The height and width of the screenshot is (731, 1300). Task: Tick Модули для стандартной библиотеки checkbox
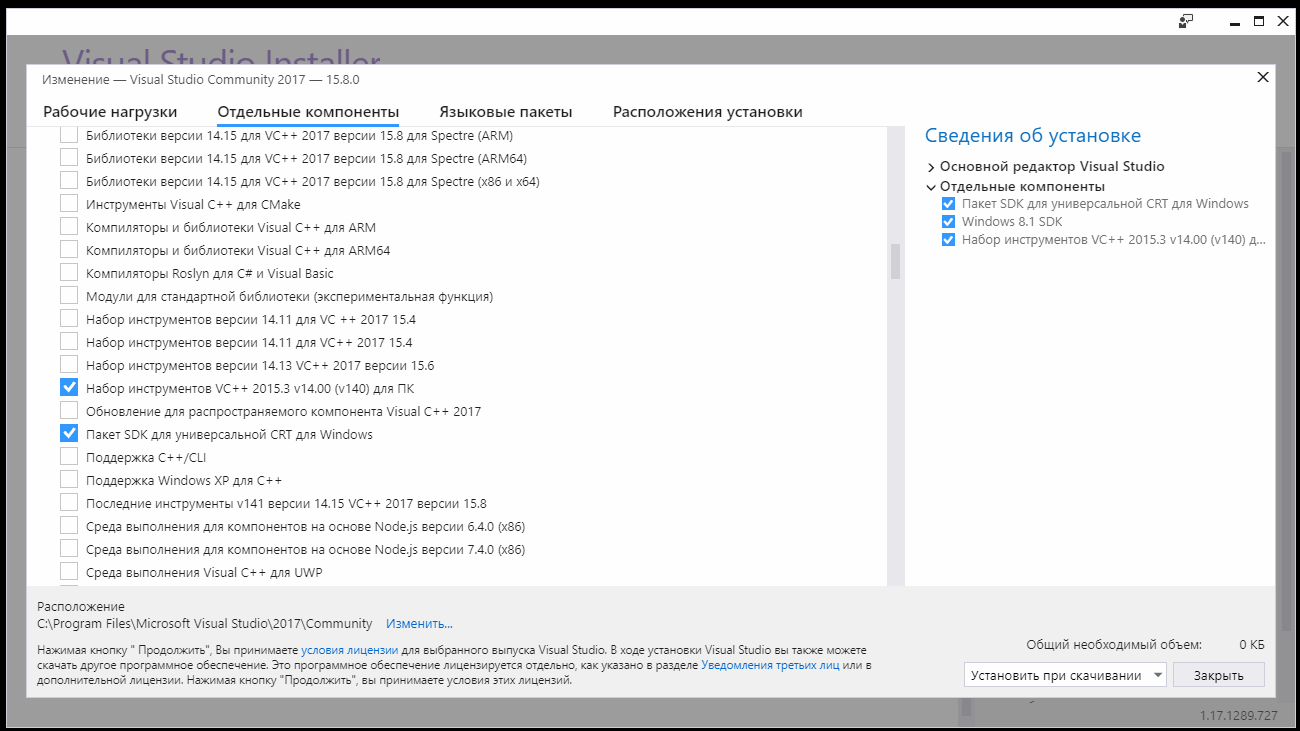69,296
